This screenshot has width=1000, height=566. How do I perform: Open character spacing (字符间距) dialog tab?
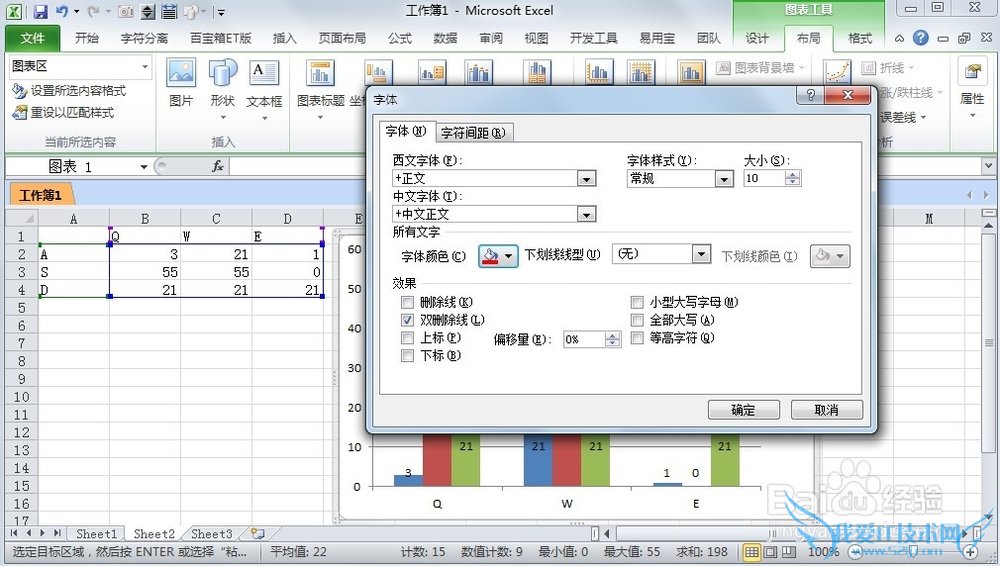click(x=473, y=133)
